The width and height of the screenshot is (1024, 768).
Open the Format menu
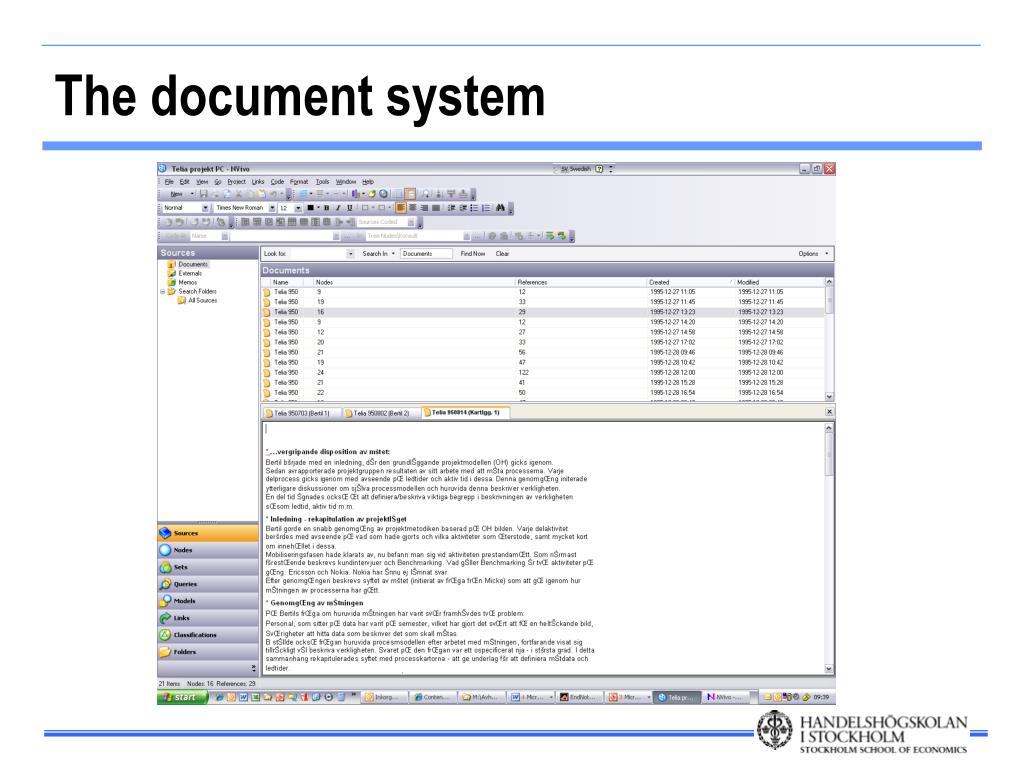(298, 182)
